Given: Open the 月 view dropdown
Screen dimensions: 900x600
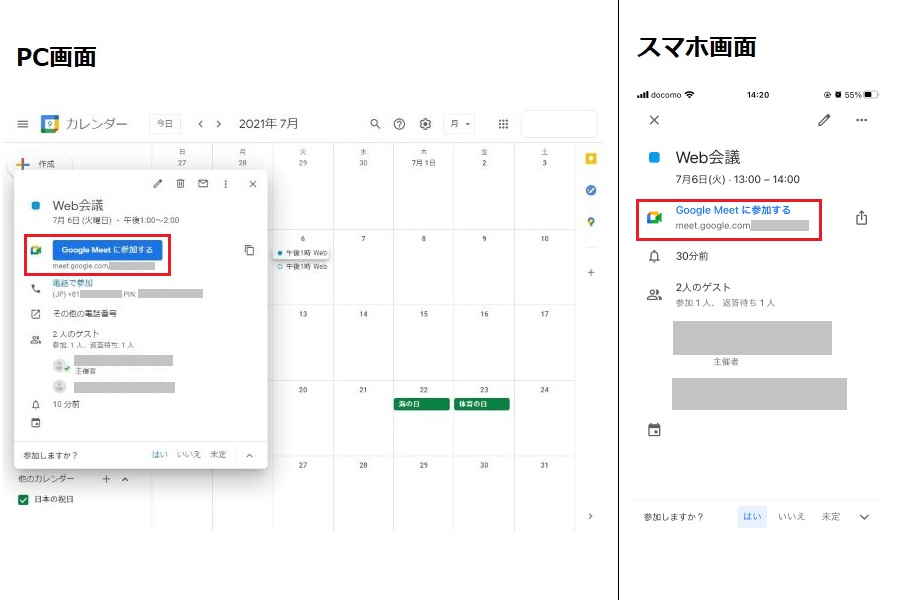Looking at the screenshot, I should point(462,124).
